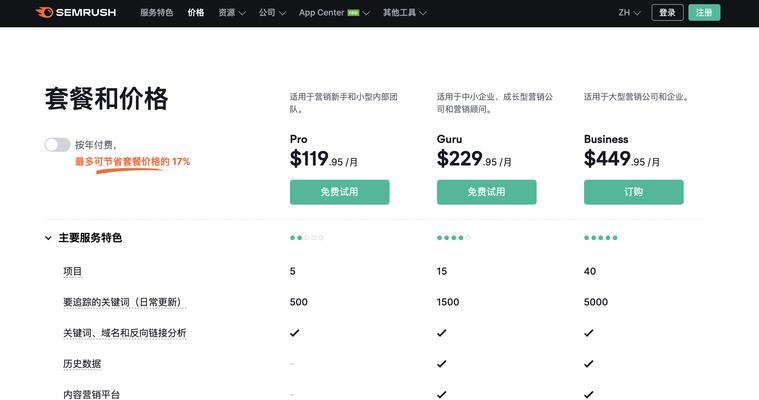Click 适用于大型营销公司和企业 description
This screenshot has width=759, height=400.
pyautogui.click(x=637, y=97)
